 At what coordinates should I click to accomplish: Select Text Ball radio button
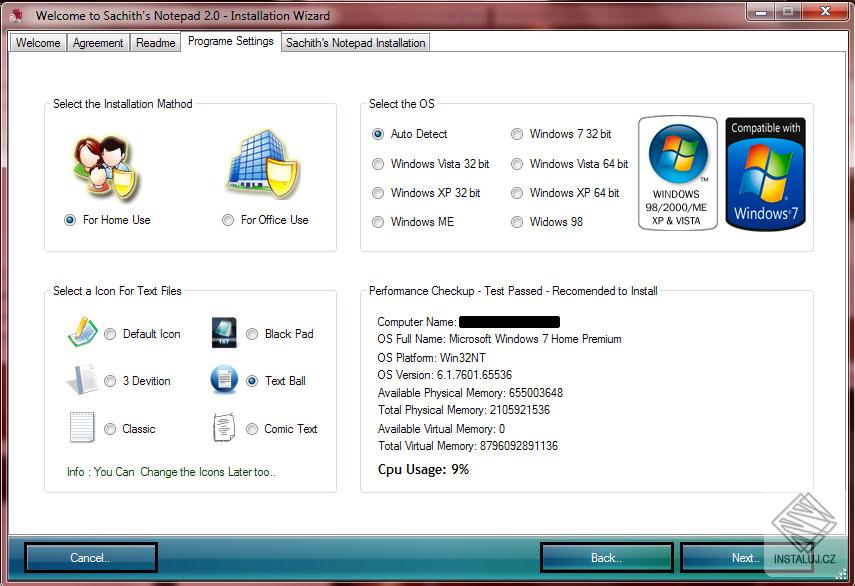(x=252, y=381)
